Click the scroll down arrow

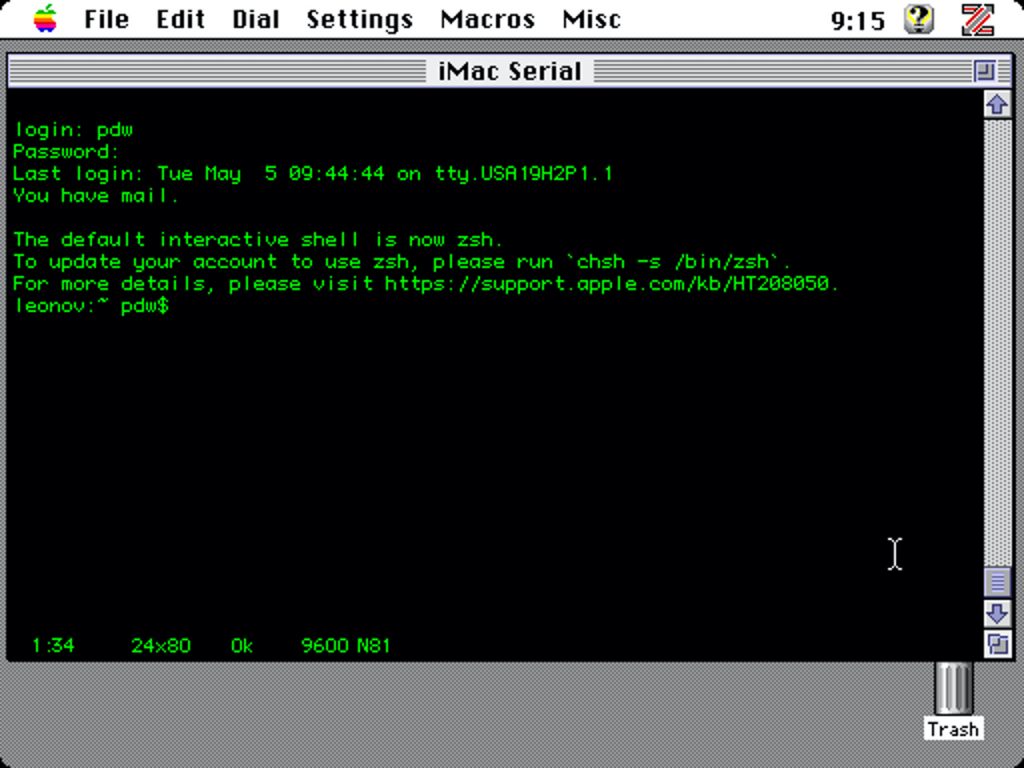click(997, 613)
